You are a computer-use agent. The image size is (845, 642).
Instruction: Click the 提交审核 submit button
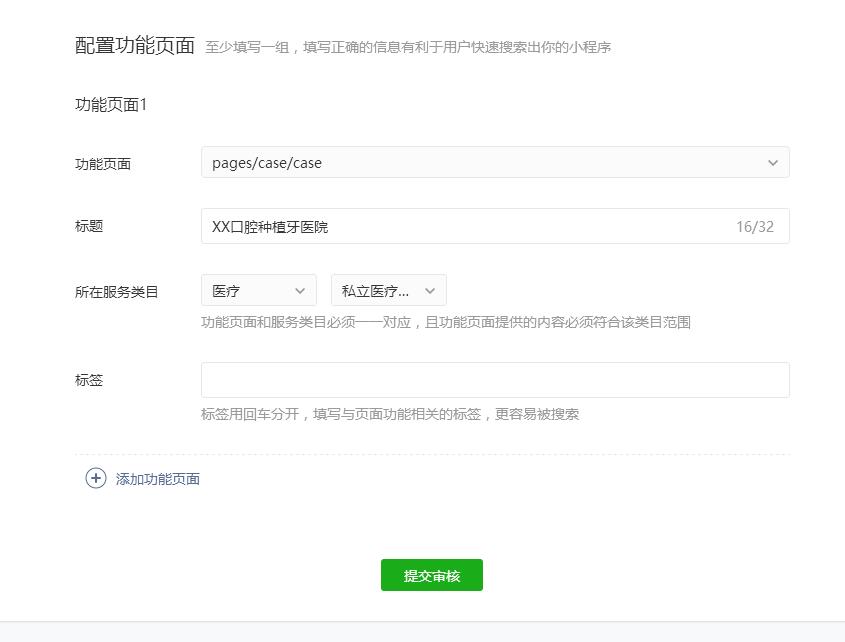431,575
